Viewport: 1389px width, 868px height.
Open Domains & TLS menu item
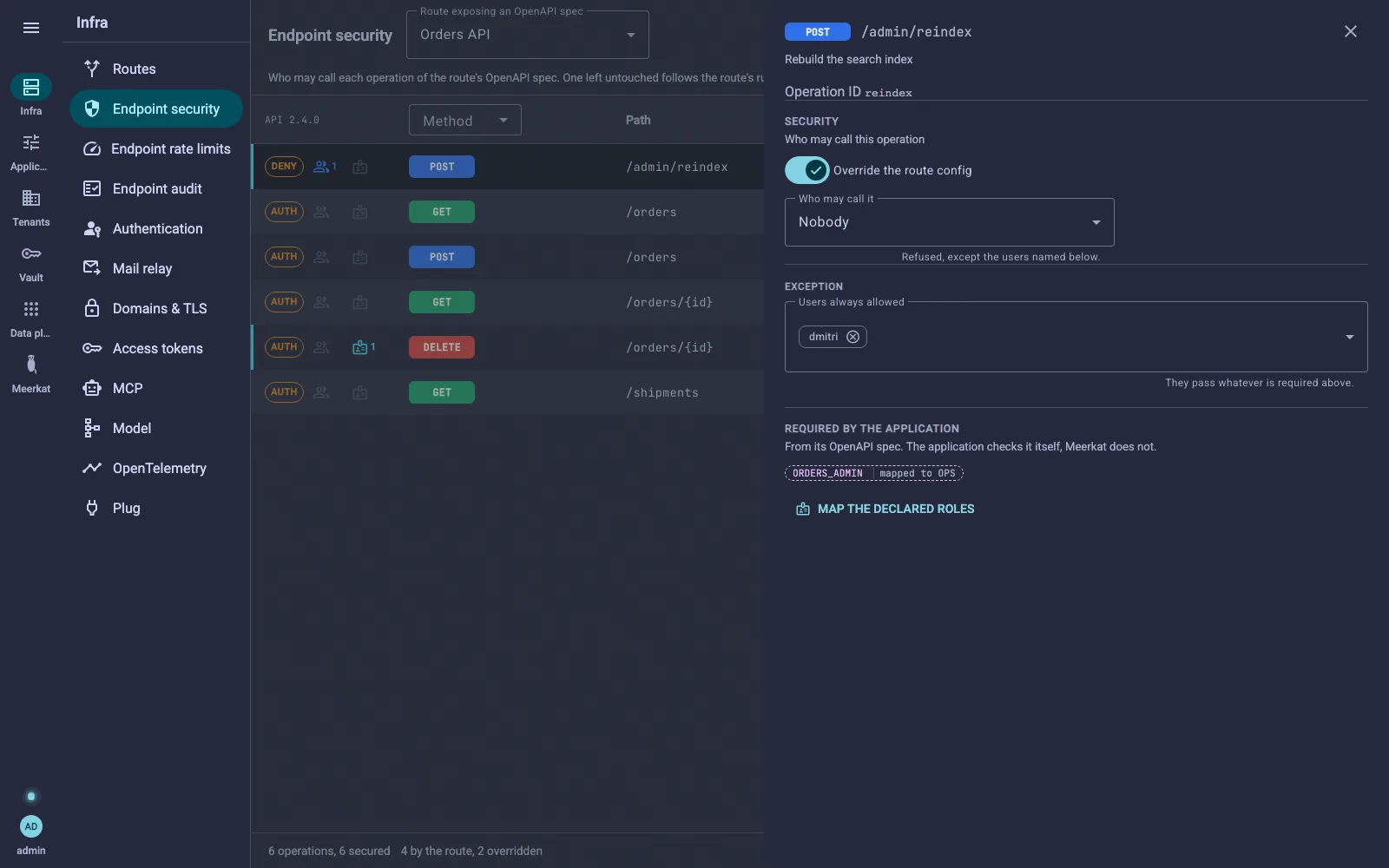tap(156, 308)
